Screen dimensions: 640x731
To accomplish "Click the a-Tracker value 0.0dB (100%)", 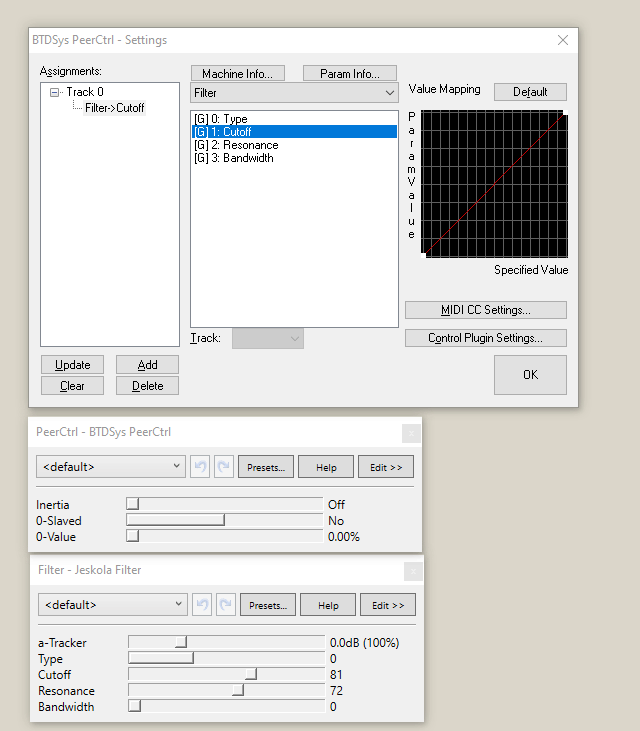I will point(365,643).
